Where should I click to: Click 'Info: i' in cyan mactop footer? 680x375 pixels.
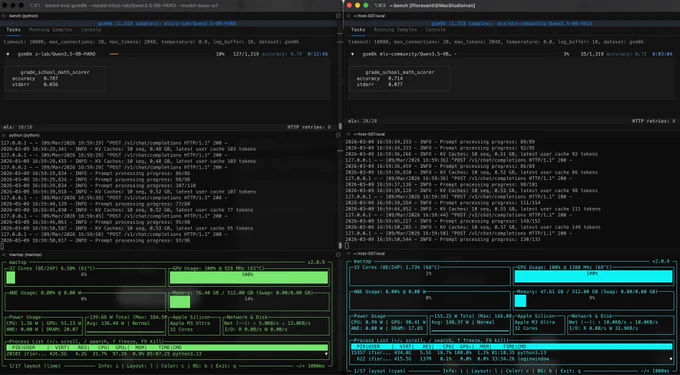point(454,371)
